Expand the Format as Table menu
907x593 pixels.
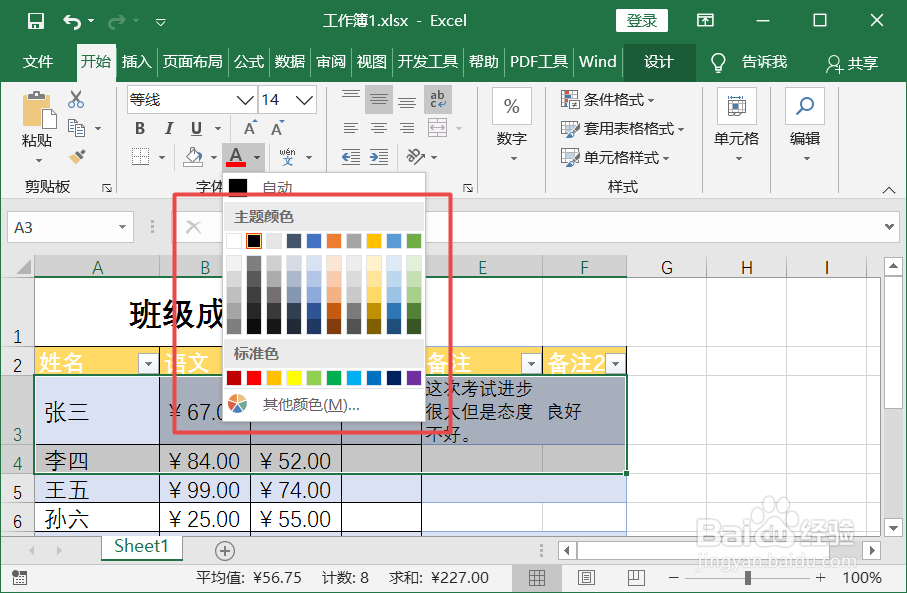(622, 128)
